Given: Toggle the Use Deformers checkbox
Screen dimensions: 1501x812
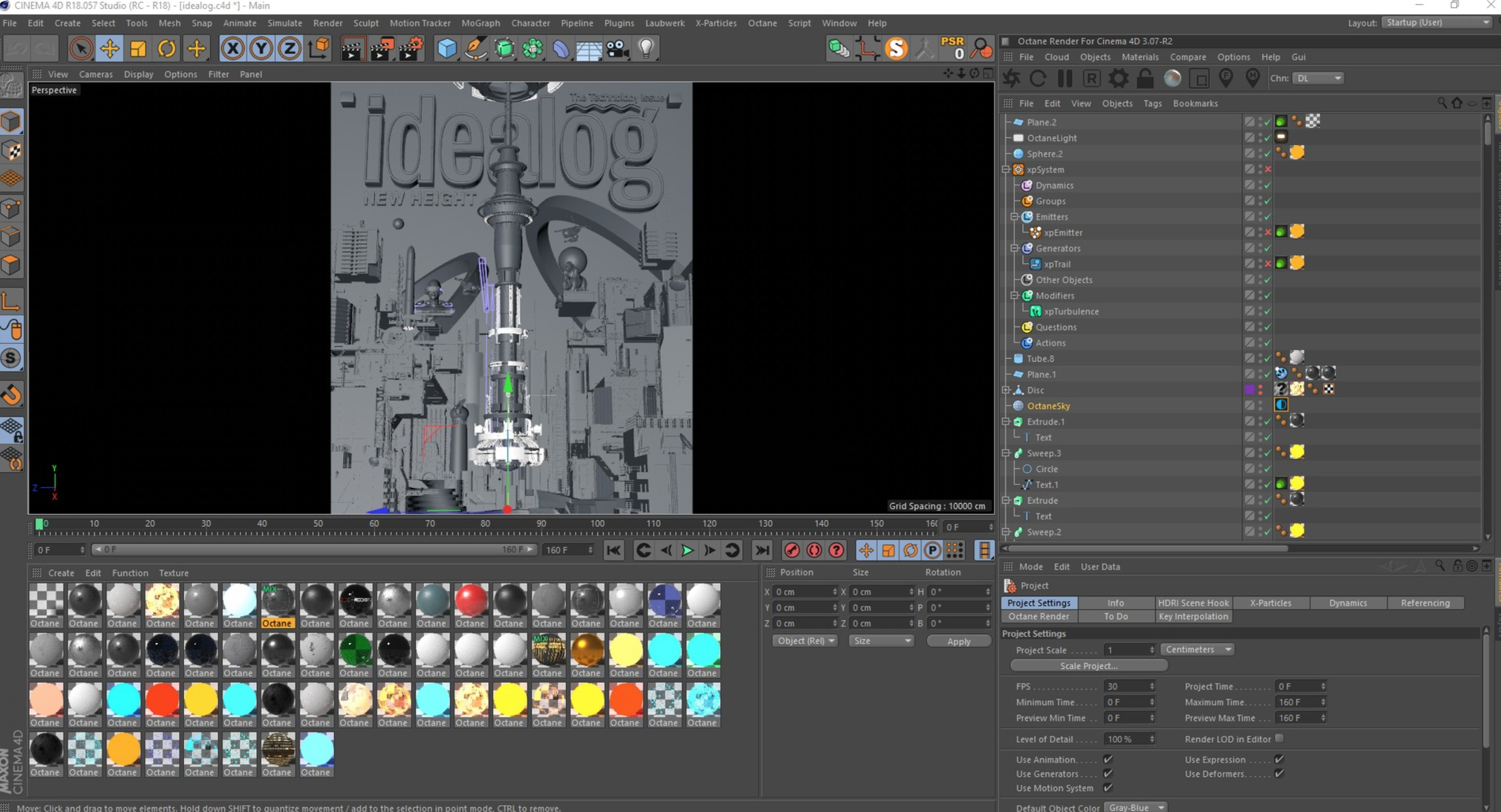Looking at the screenshot, I should [1279, 773].
